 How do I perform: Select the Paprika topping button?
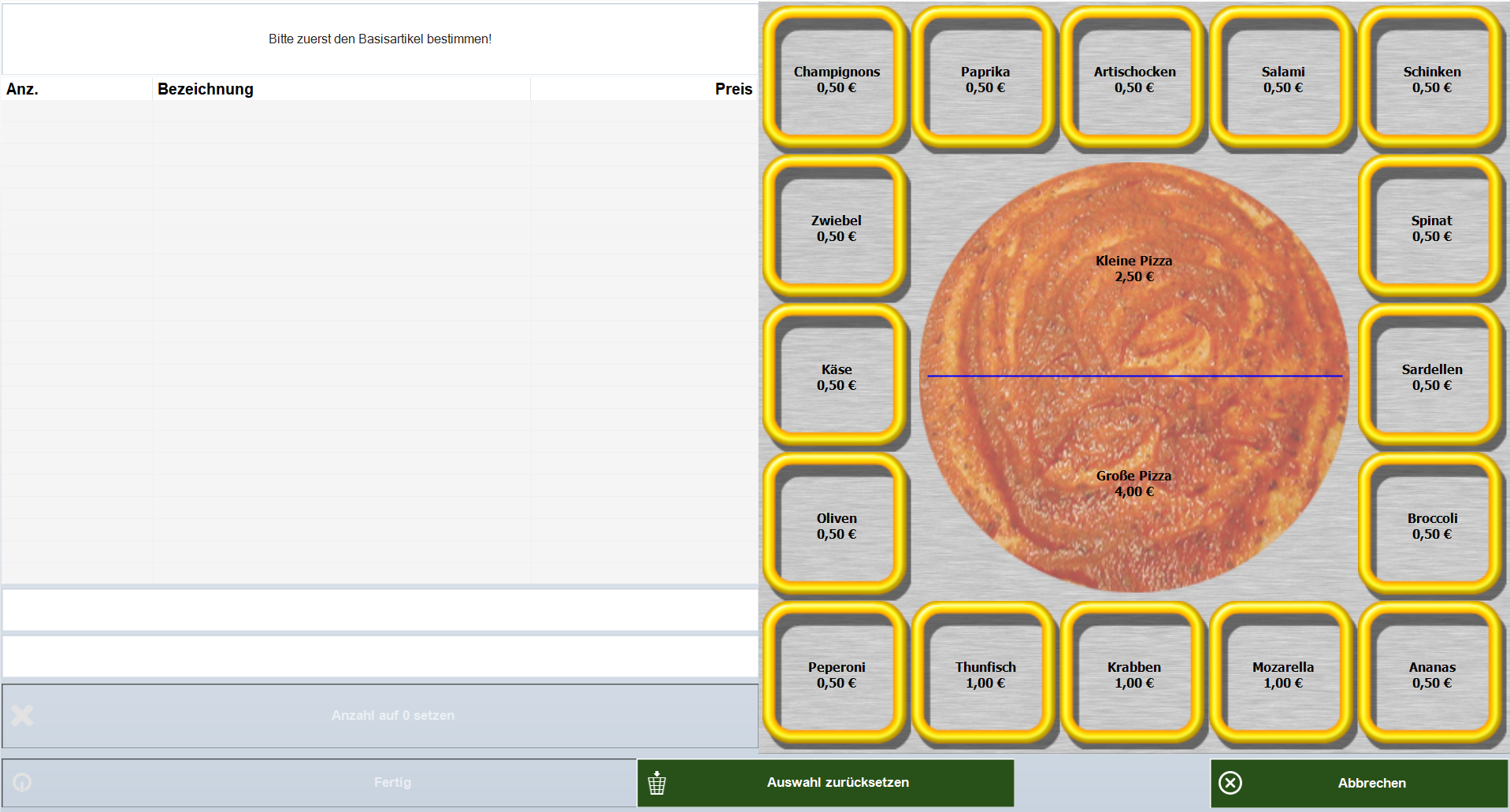click(985, 79)
